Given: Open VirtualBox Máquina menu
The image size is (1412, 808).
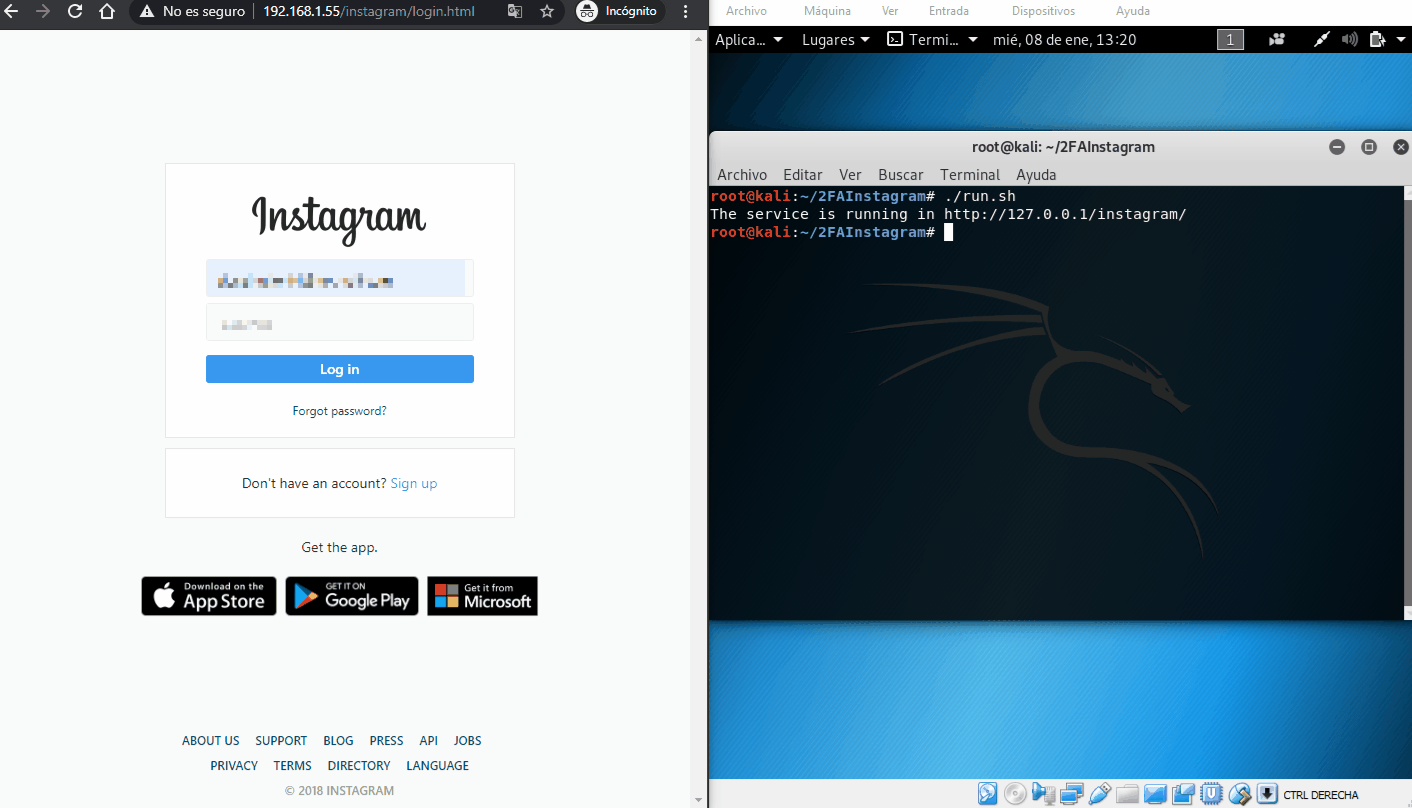Looking at the screenshot, I should (x=827, y=11).
